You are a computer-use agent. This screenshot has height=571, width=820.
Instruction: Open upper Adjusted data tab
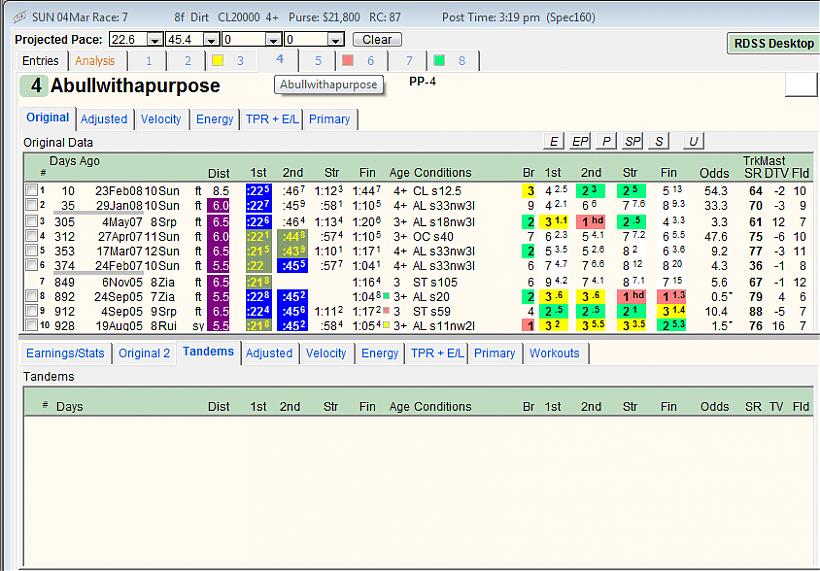pos(104,119)
